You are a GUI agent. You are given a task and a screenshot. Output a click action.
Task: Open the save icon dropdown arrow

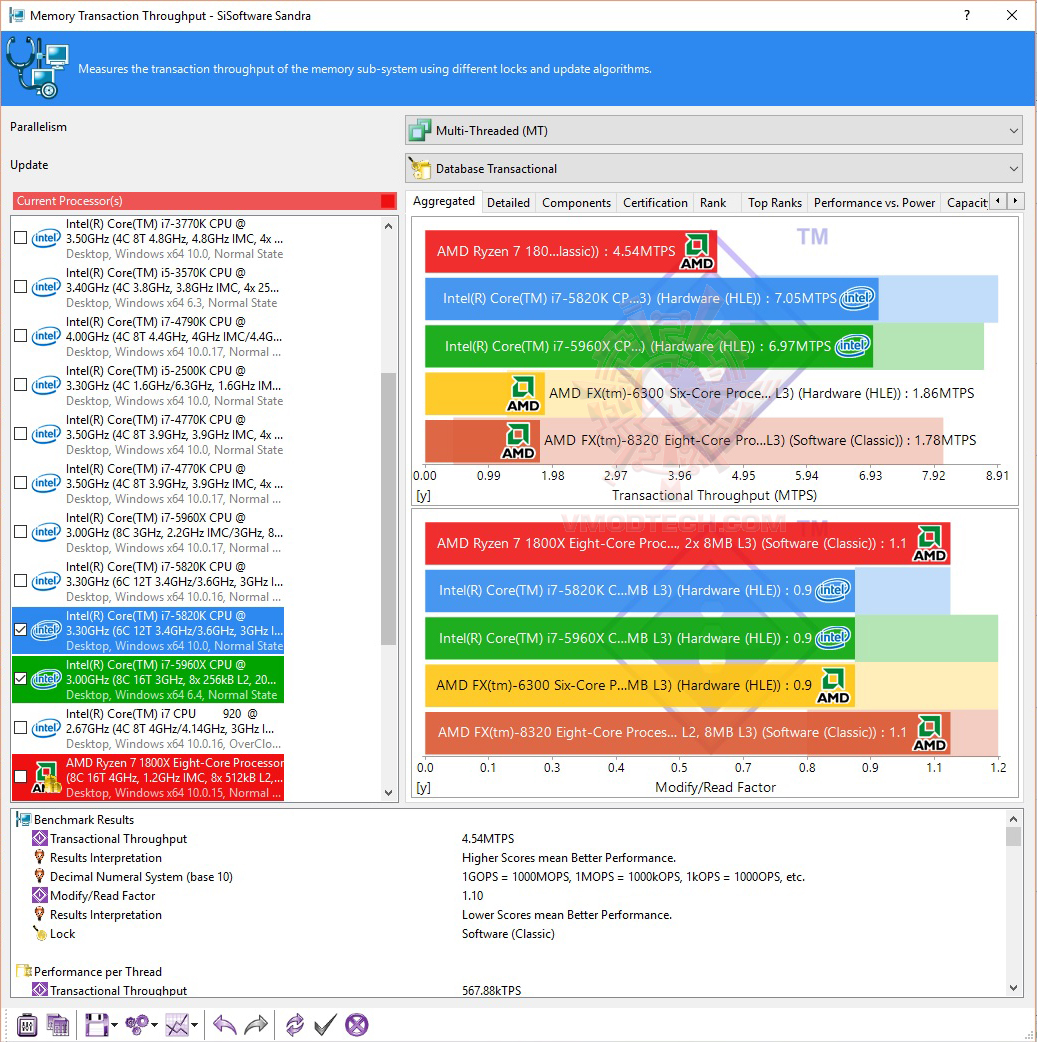[x=114, y=1025]
